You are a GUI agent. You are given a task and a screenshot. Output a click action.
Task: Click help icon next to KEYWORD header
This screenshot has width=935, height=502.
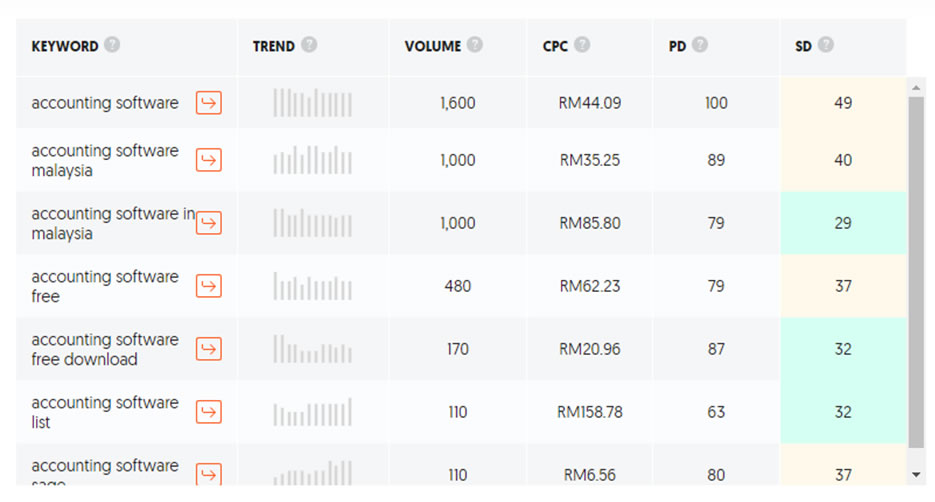click(112, 45)
